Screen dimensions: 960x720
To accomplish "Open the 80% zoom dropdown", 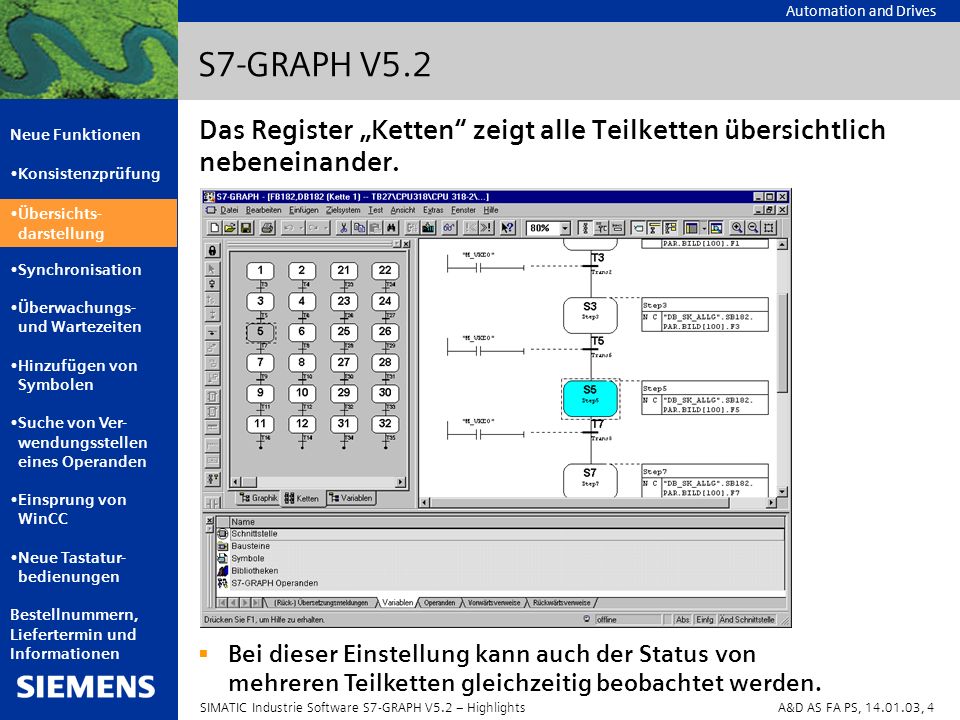I will (x=565, y=228).
